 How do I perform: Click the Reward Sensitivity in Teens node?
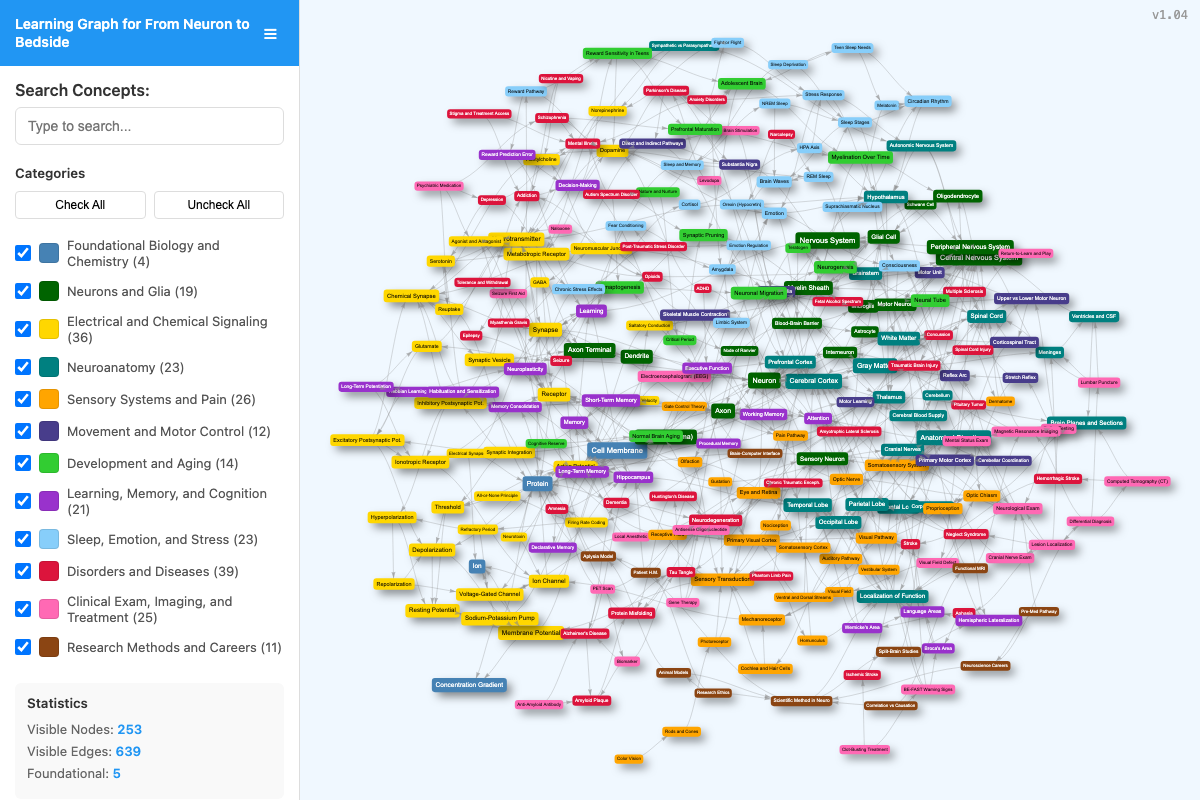(617, 53)
